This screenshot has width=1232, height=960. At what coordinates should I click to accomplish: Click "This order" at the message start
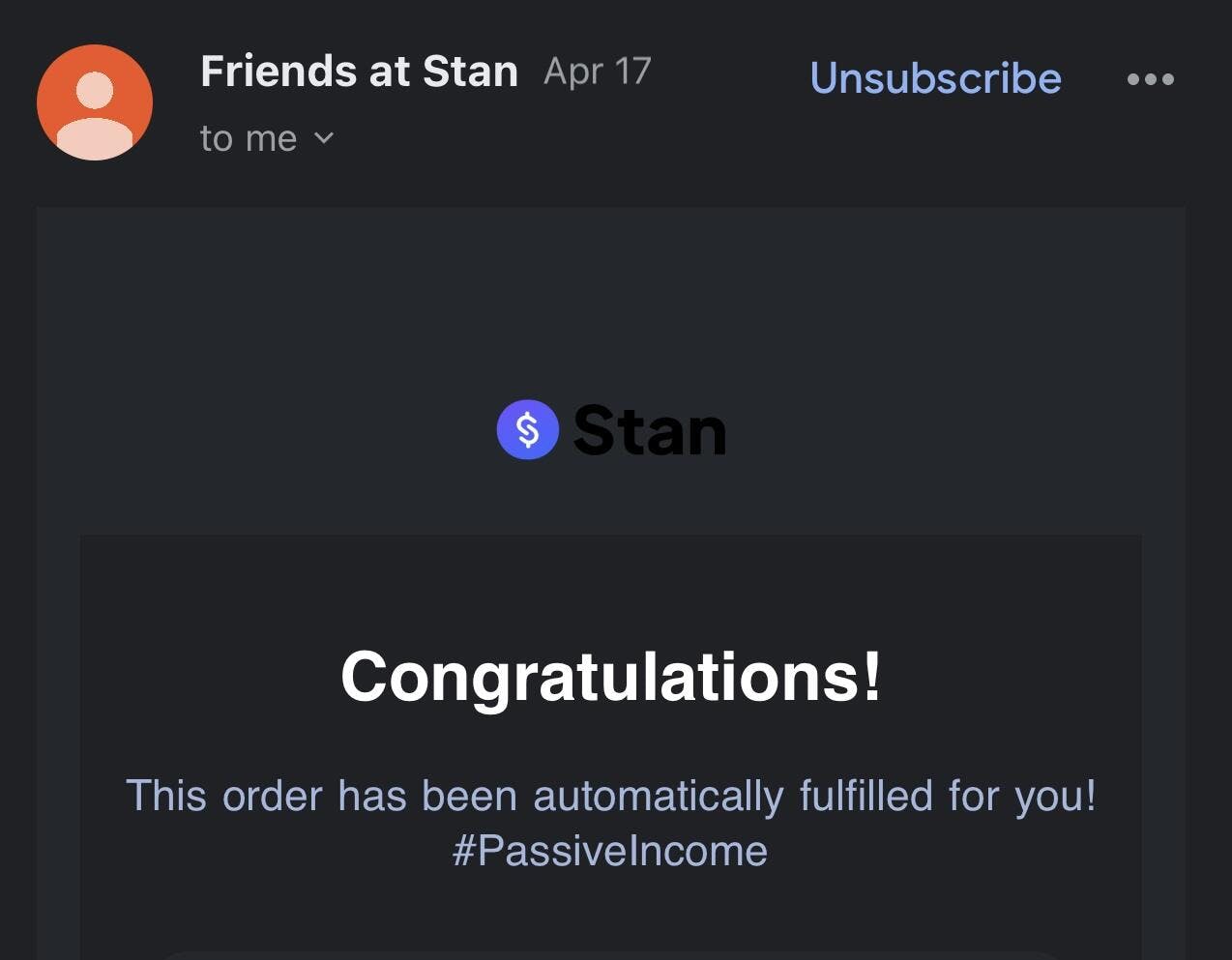point(223,797)
